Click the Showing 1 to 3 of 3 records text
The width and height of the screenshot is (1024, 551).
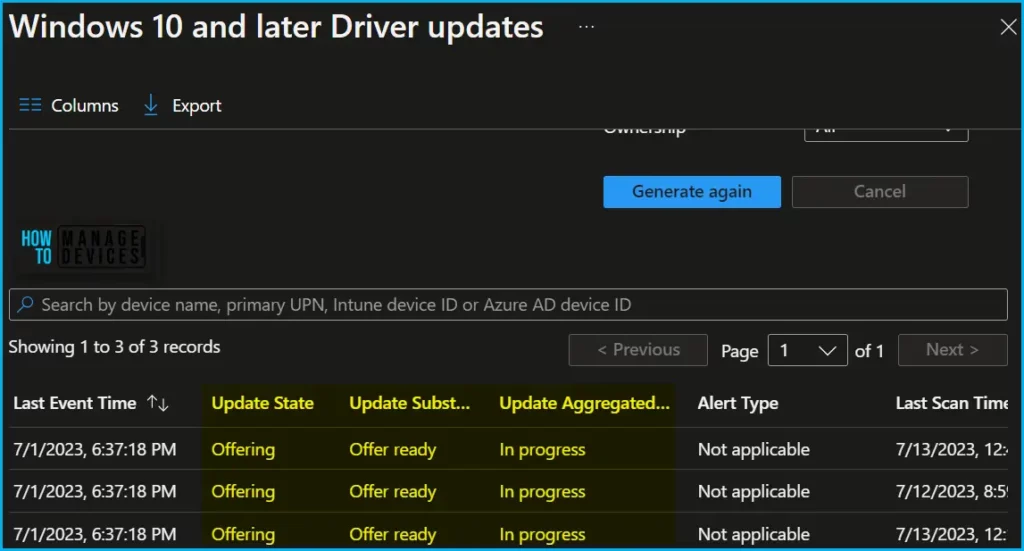point(114,347)
